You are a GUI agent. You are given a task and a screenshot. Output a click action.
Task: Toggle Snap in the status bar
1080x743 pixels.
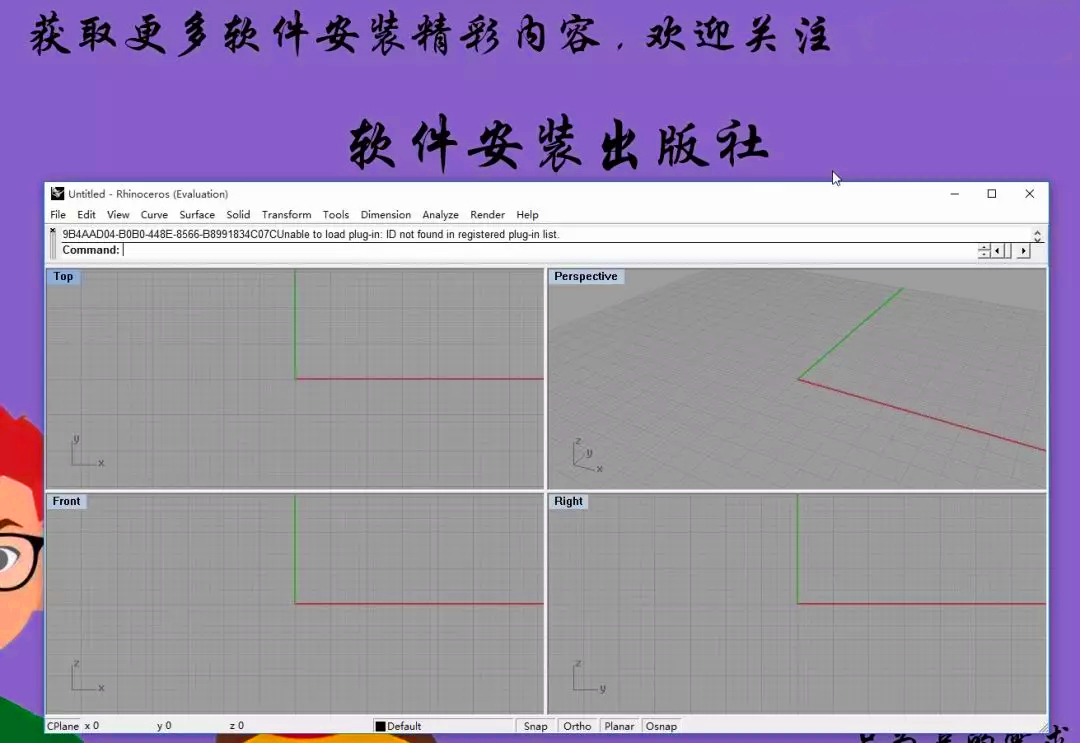(535, 726)
